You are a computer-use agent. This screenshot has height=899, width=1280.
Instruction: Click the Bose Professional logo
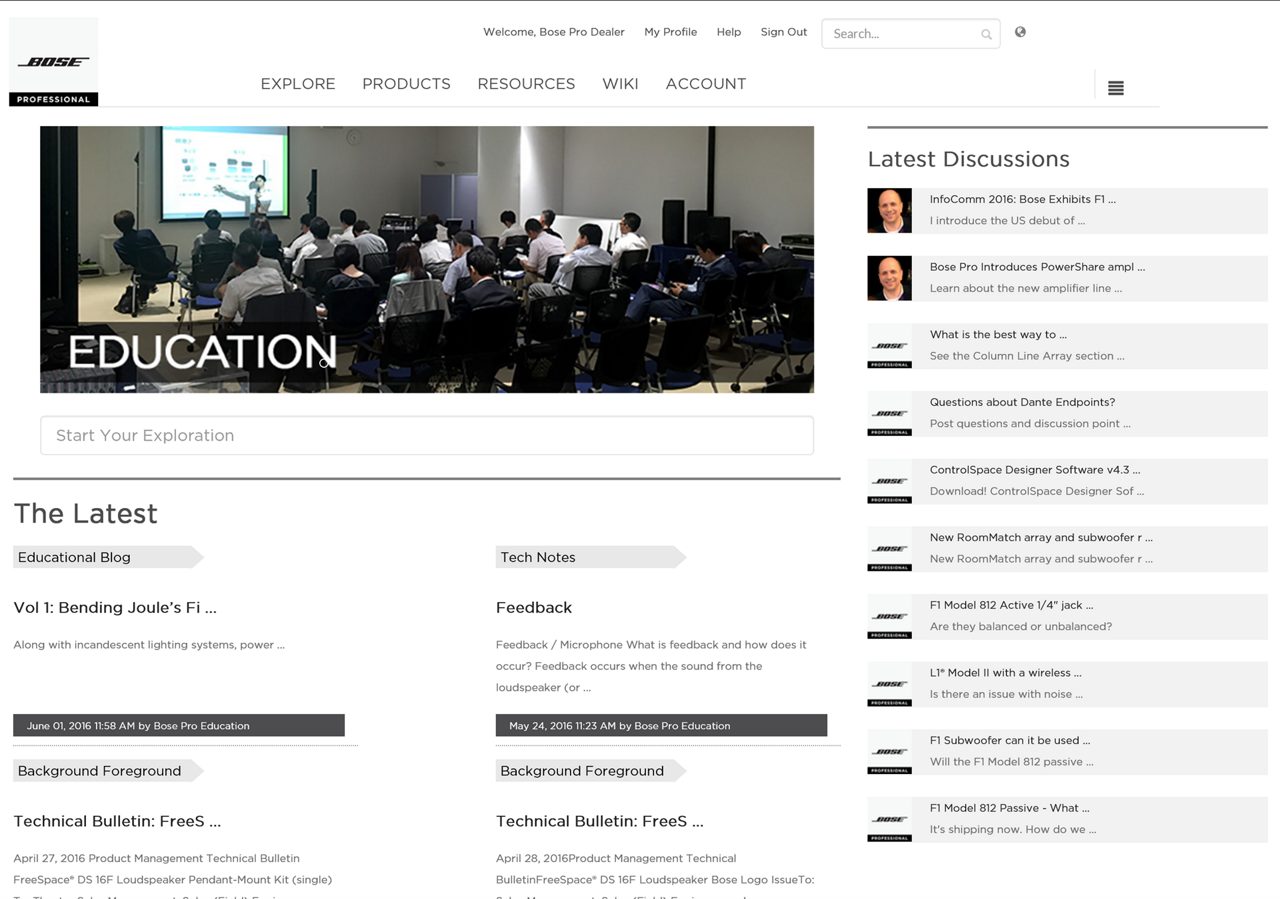pos(53,62)
